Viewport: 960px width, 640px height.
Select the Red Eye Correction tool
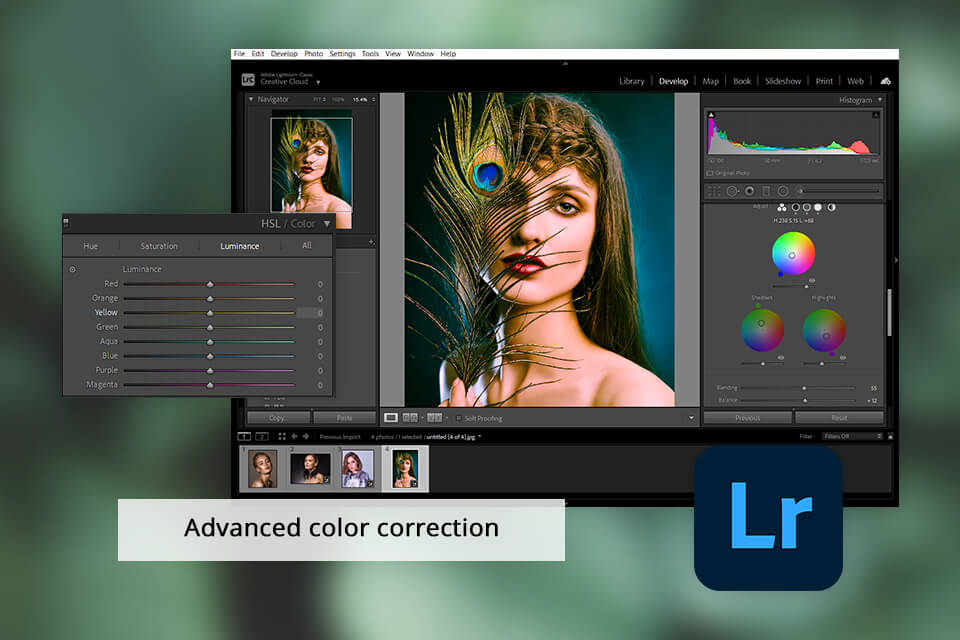(x=749, y=191)
